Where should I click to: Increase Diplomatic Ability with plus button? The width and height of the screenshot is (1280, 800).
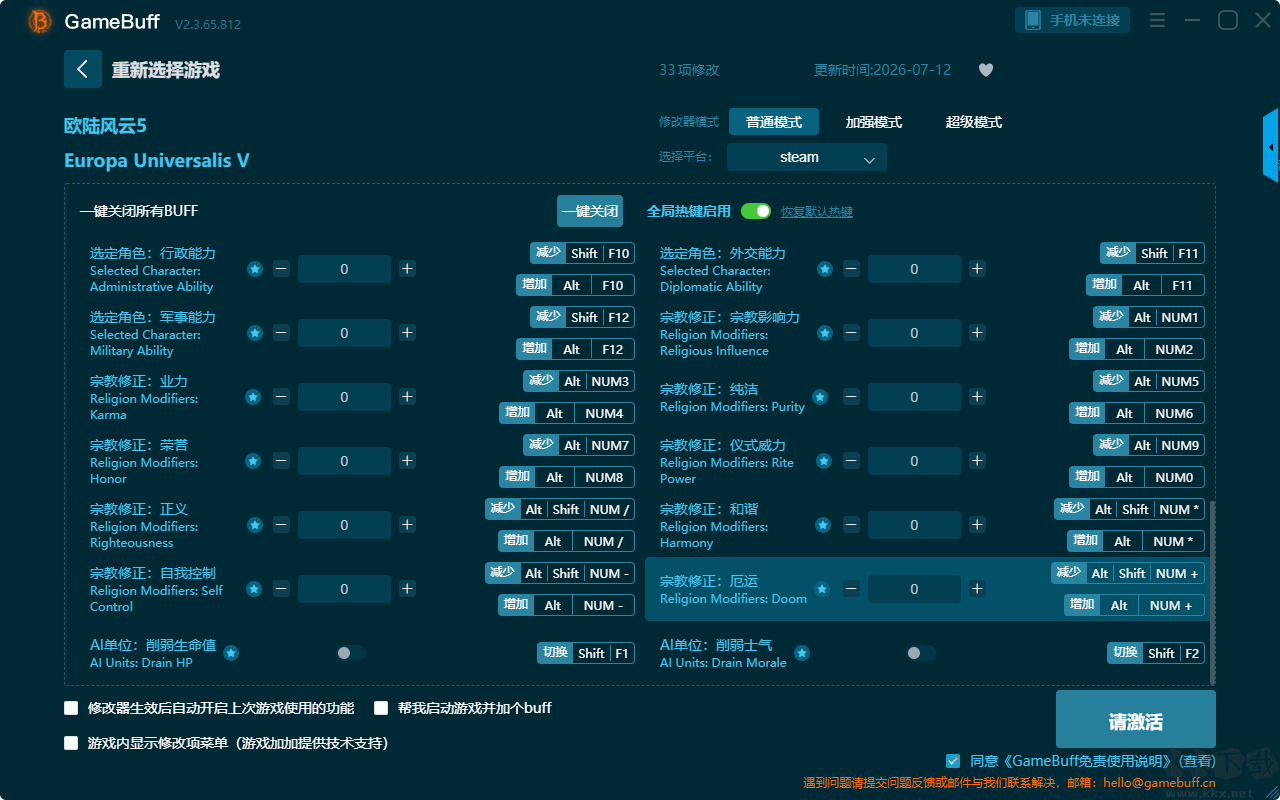pos(977,269)
